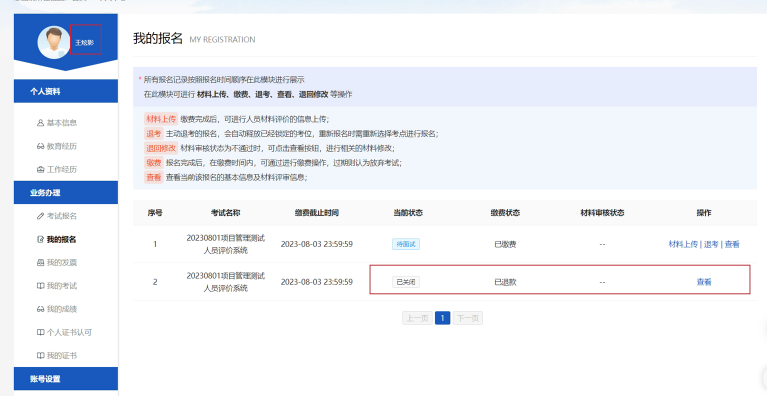Click the 当前状态 column header
This screenshot has width=767, height=396.
(x=408, y=213)
